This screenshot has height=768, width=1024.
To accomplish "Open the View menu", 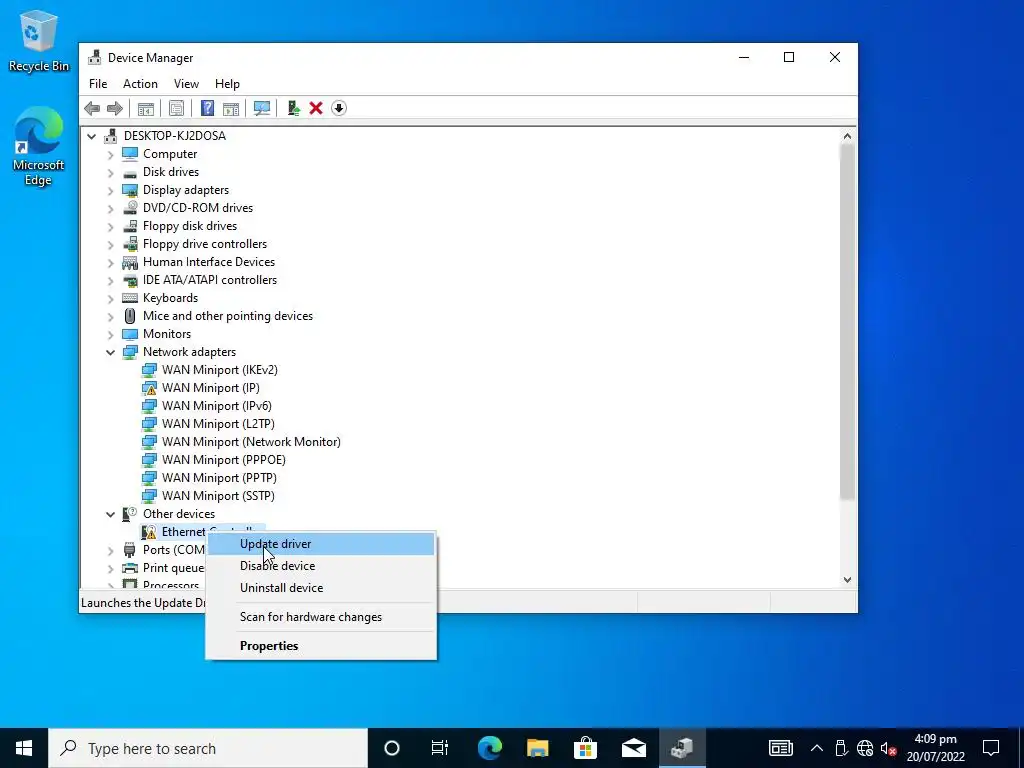I will (186, 84).
